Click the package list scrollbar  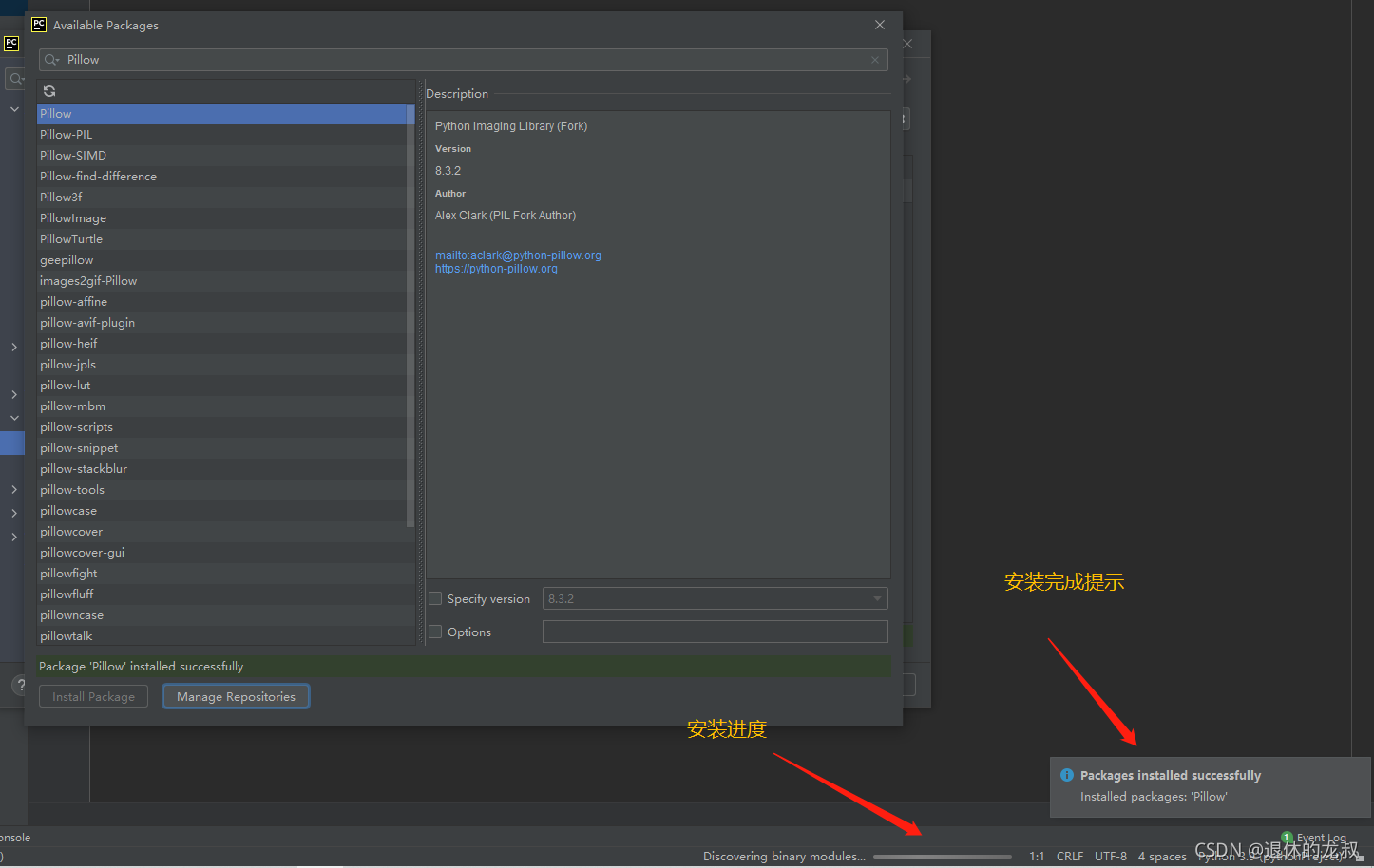tap(410, 315)
